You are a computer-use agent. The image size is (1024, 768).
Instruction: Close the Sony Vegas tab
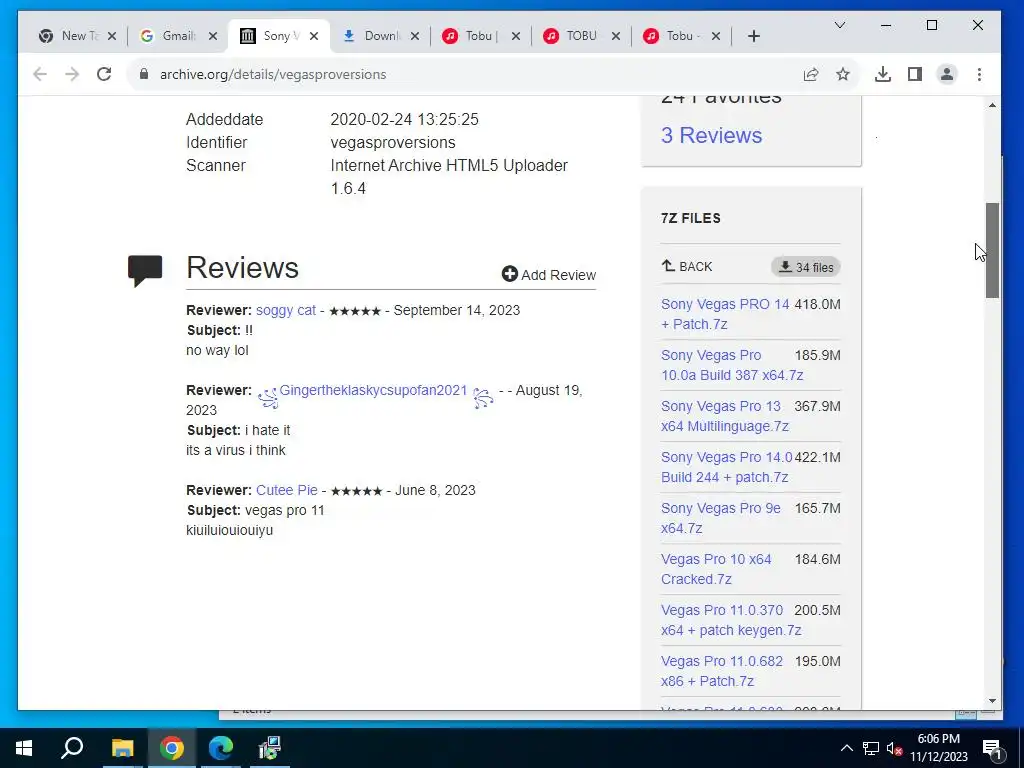point(314,36)
